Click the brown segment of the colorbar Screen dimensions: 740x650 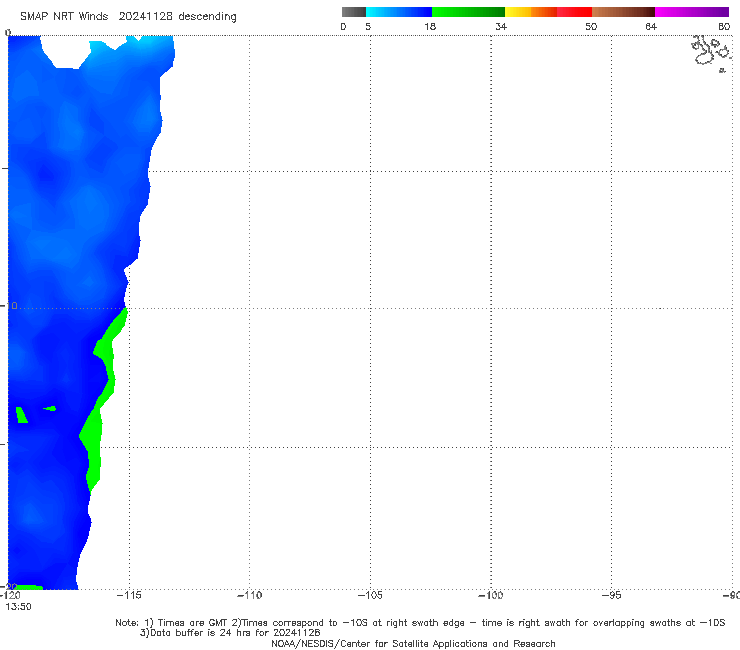(x=623, y=12)
